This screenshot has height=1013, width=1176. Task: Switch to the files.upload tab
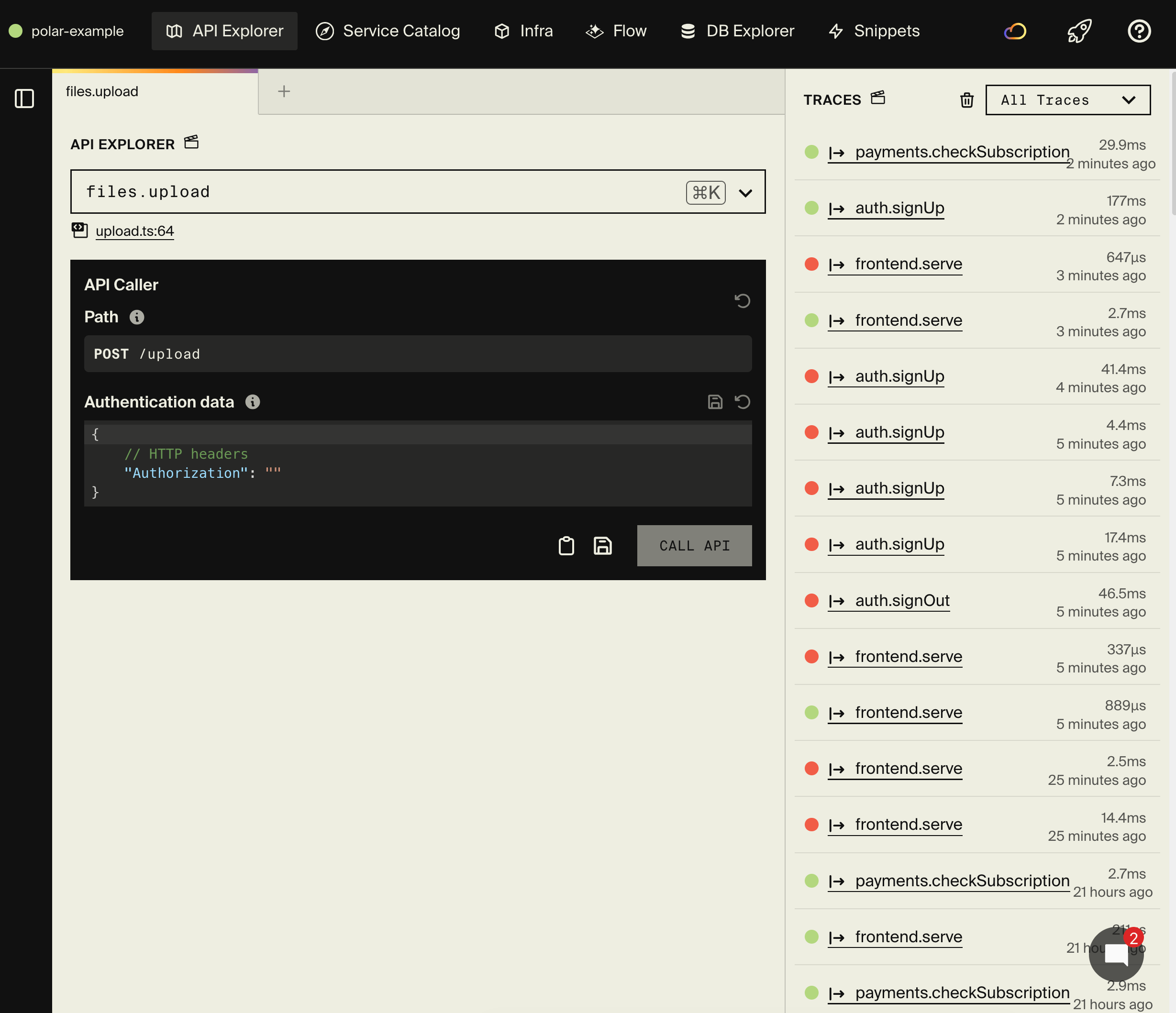coord(102,91)
